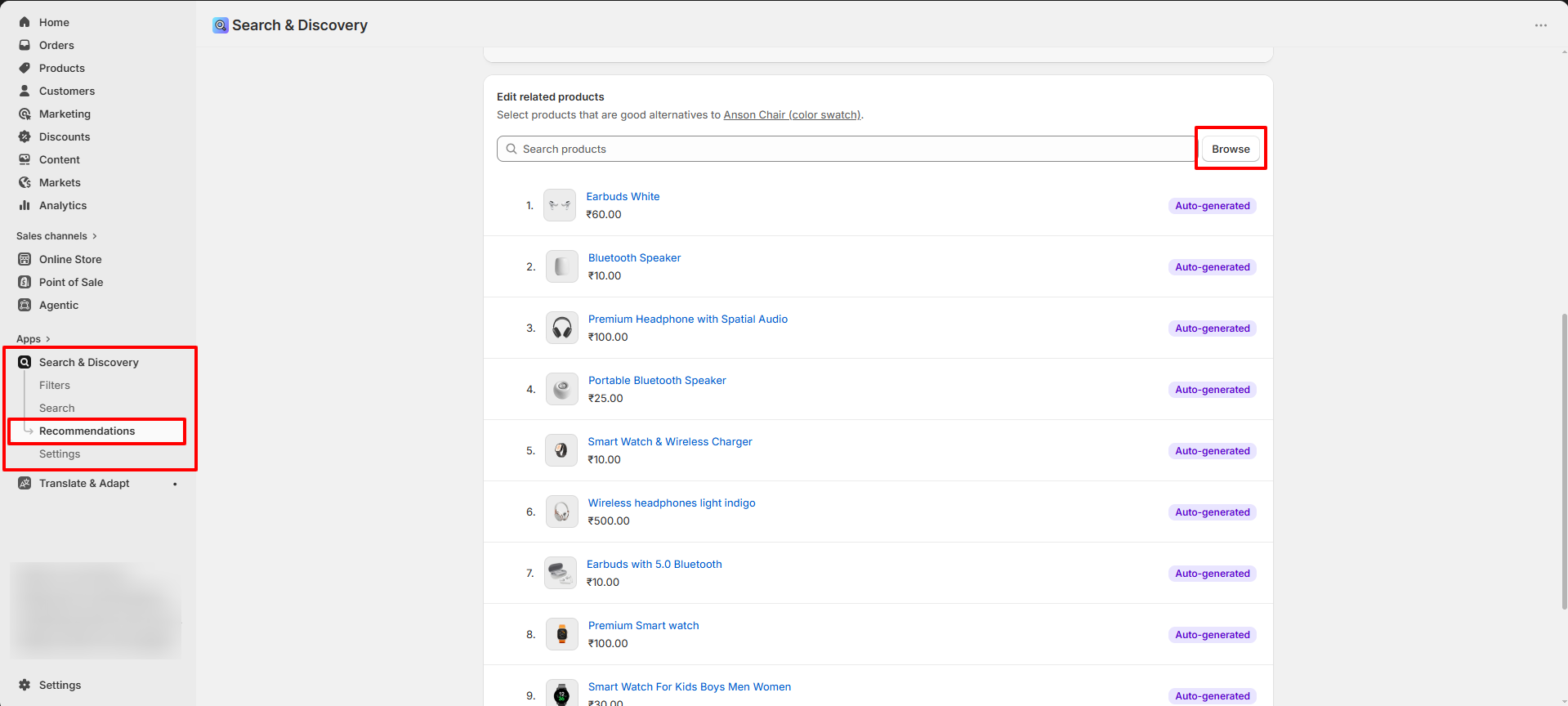1568x706 pixels.
Task: Go to Orders page
Action: coord(56,45)
